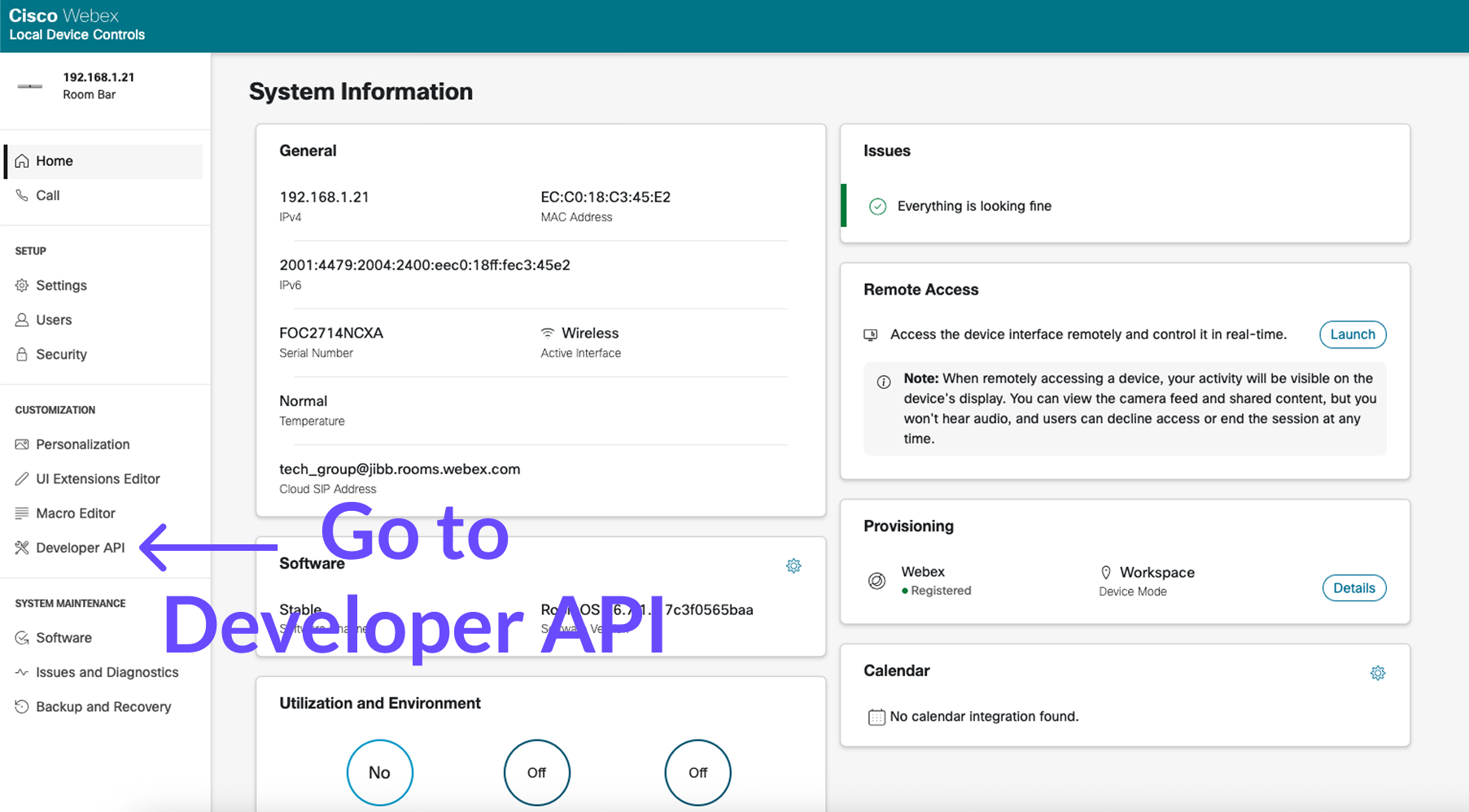Select the IPv6 address text
1469x812 pixels.
(x=425, y=265)
